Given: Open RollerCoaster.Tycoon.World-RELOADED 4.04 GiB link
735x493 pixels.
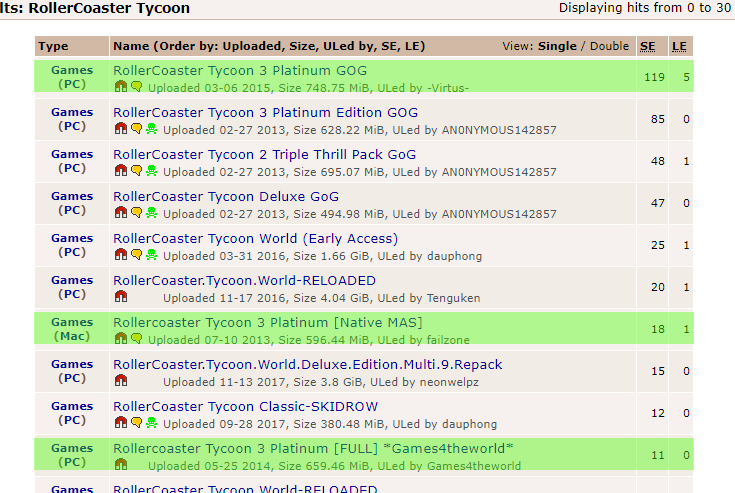Looking at the screenshot, I should (244, 281).
